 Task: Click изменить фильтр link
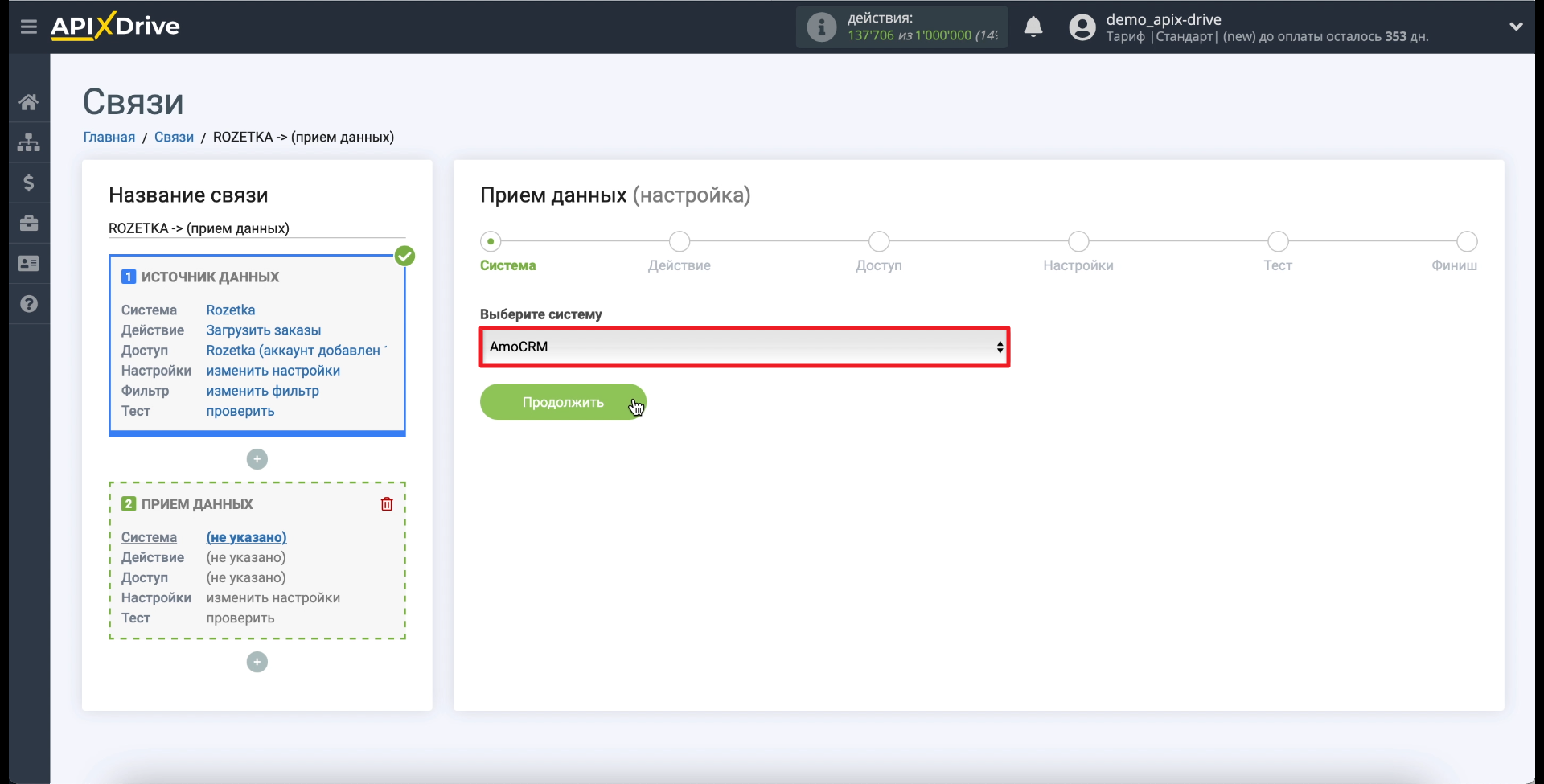(263, 391)
